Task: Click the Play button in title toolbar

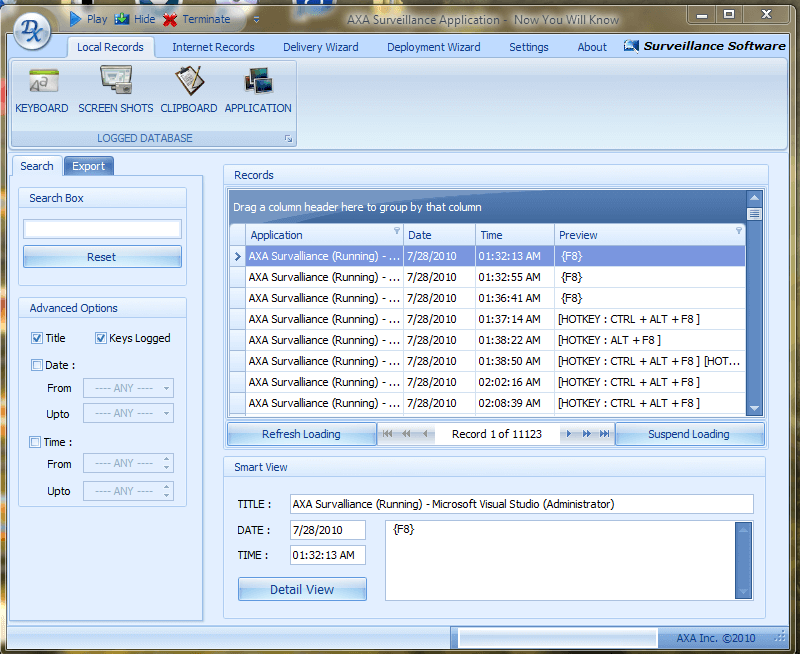Action: pos(88,19)
